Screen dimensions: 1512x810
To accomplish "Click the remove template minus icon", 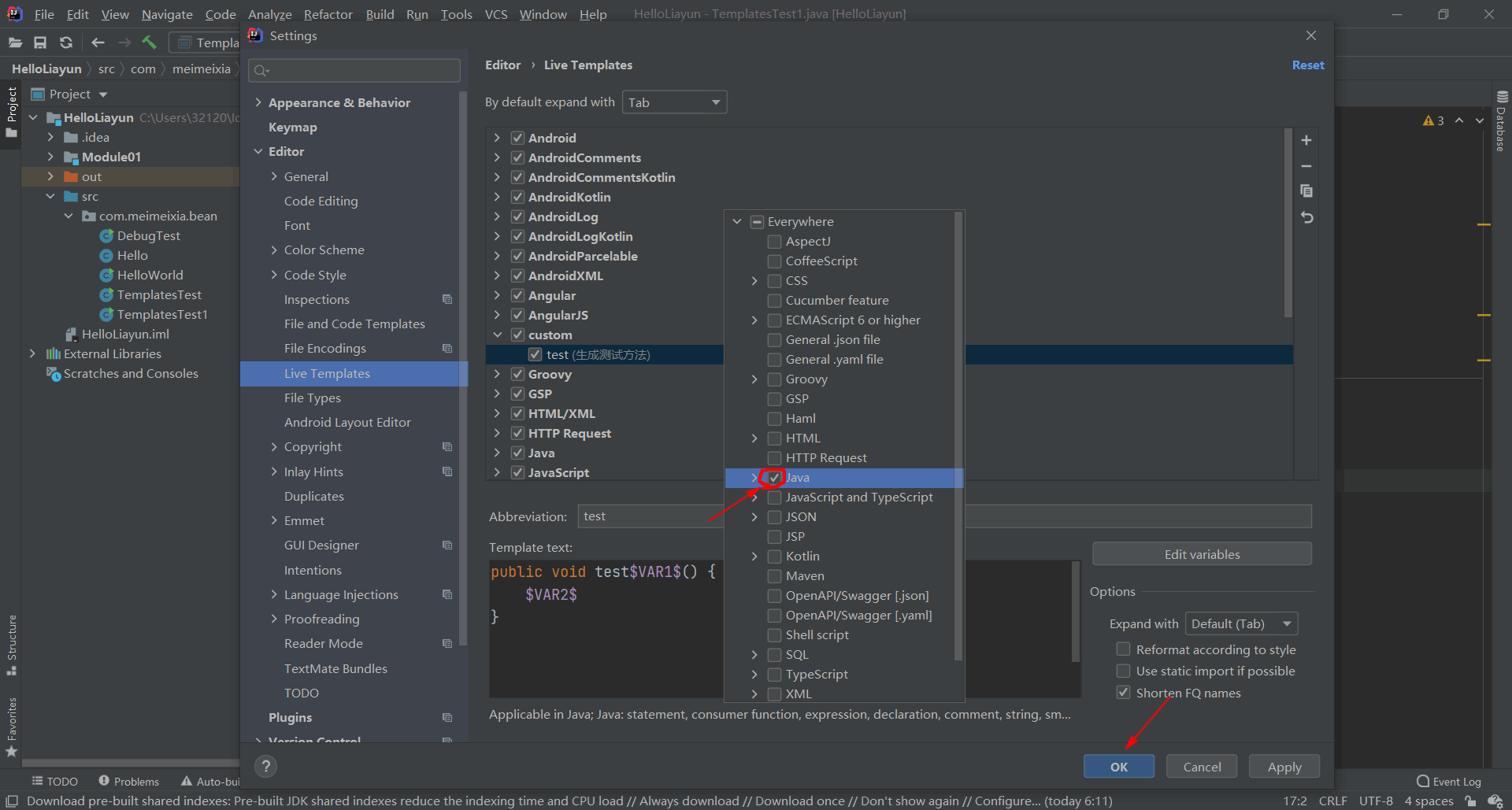I will (x=1306, y=166).
